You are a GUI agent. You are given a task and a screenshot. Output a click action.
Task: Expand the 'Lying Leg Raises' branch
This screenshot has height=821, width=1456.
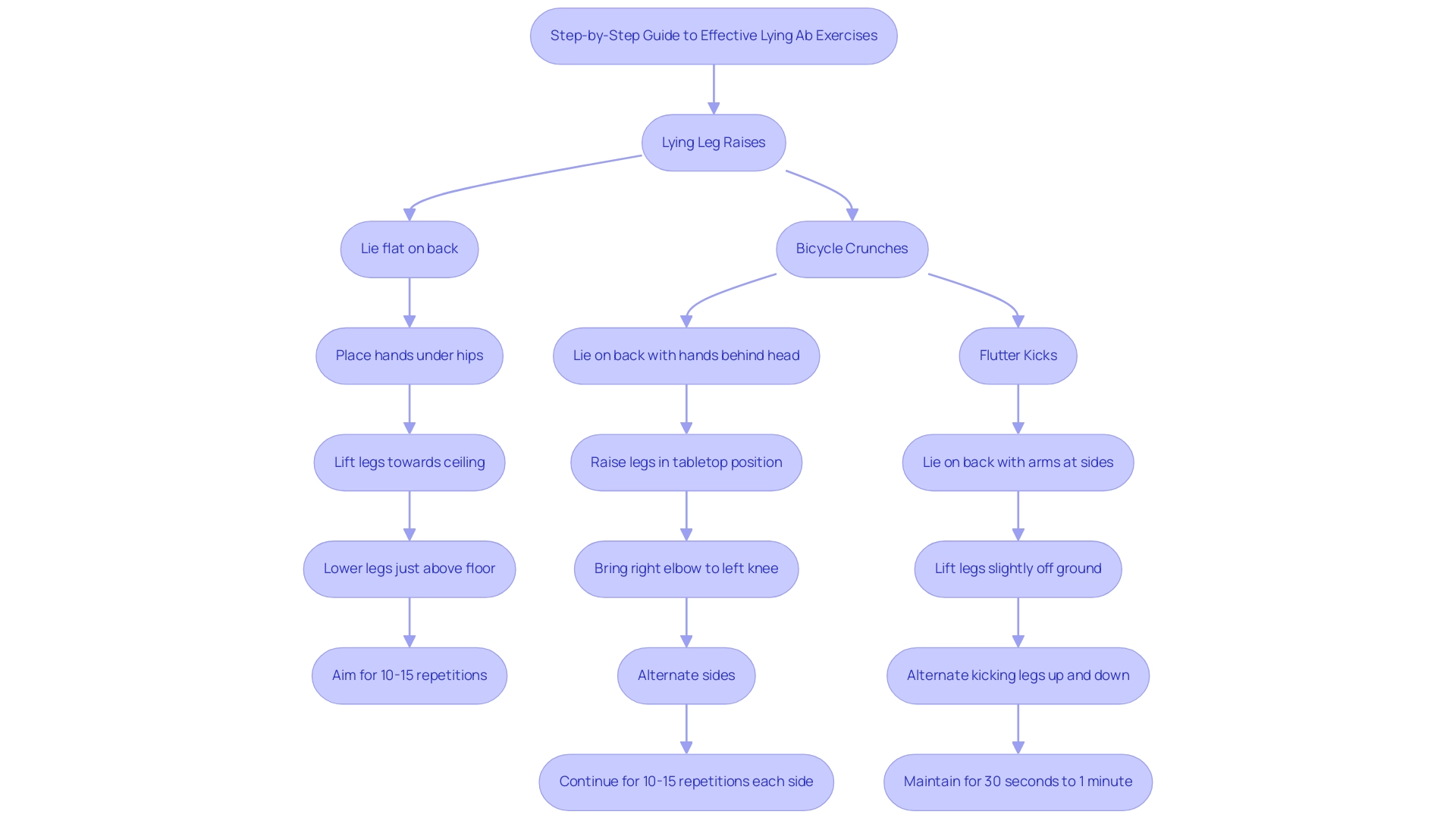[x=715, y=142]
